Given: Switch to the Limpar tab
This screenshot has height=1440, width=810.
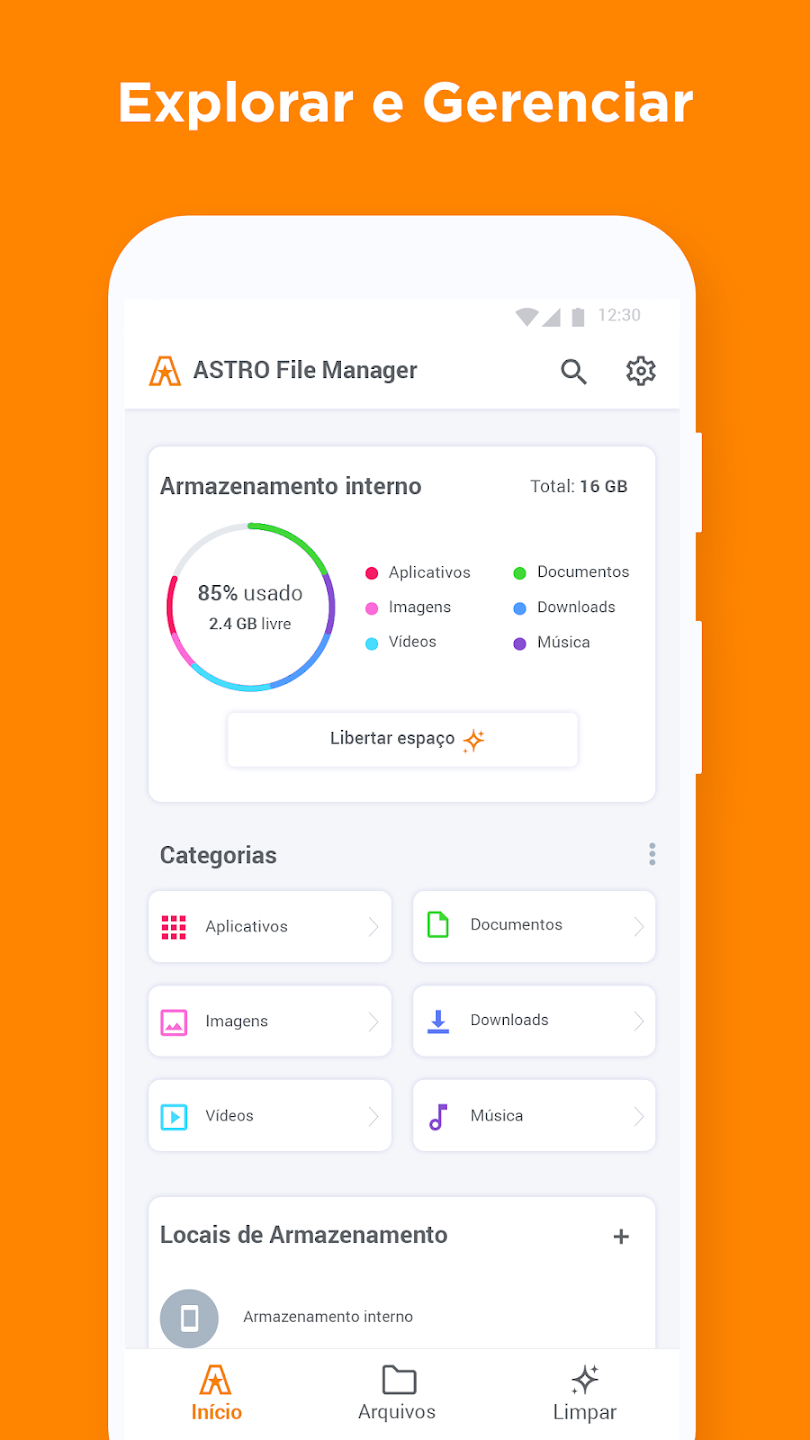Looking at the screenshot, I should tap(585, 1392).
